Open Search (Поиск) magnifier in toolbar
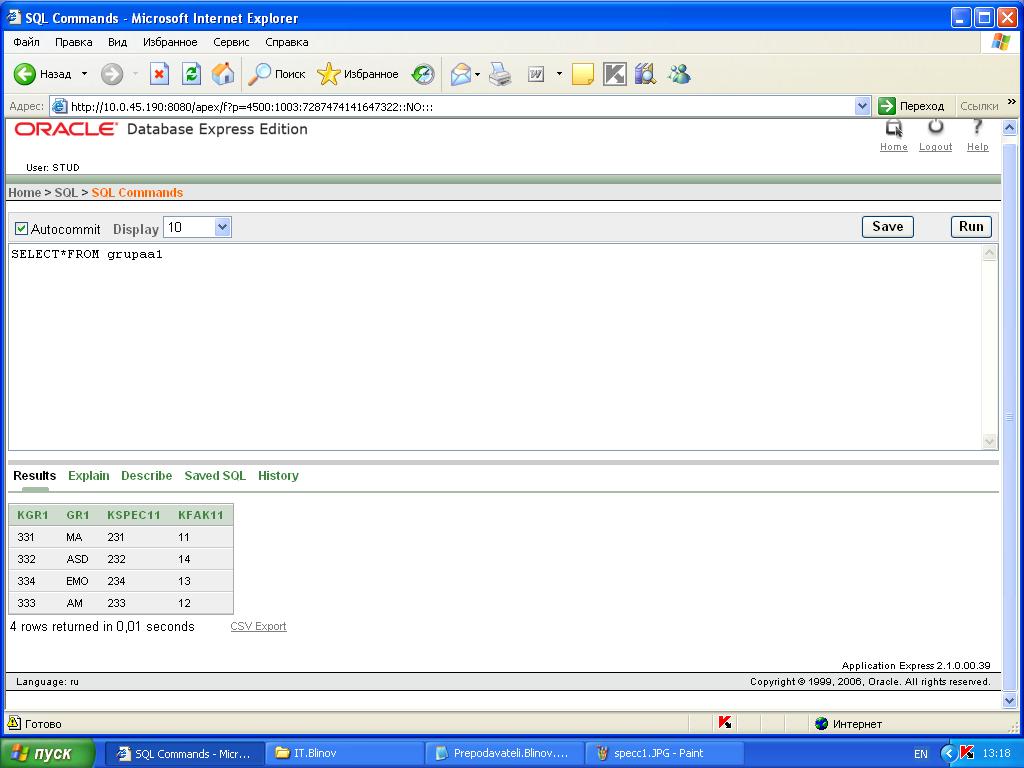 [259, 74]
